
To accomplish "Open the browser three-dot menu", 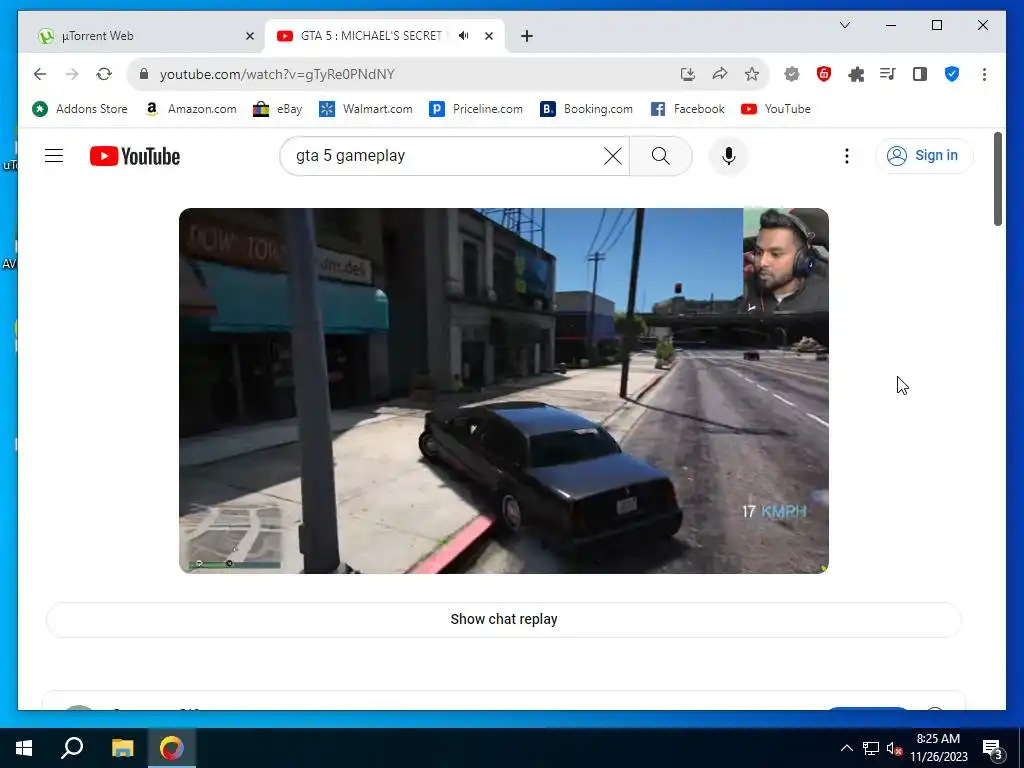I will pyautogui.click(x=984, y=74).
